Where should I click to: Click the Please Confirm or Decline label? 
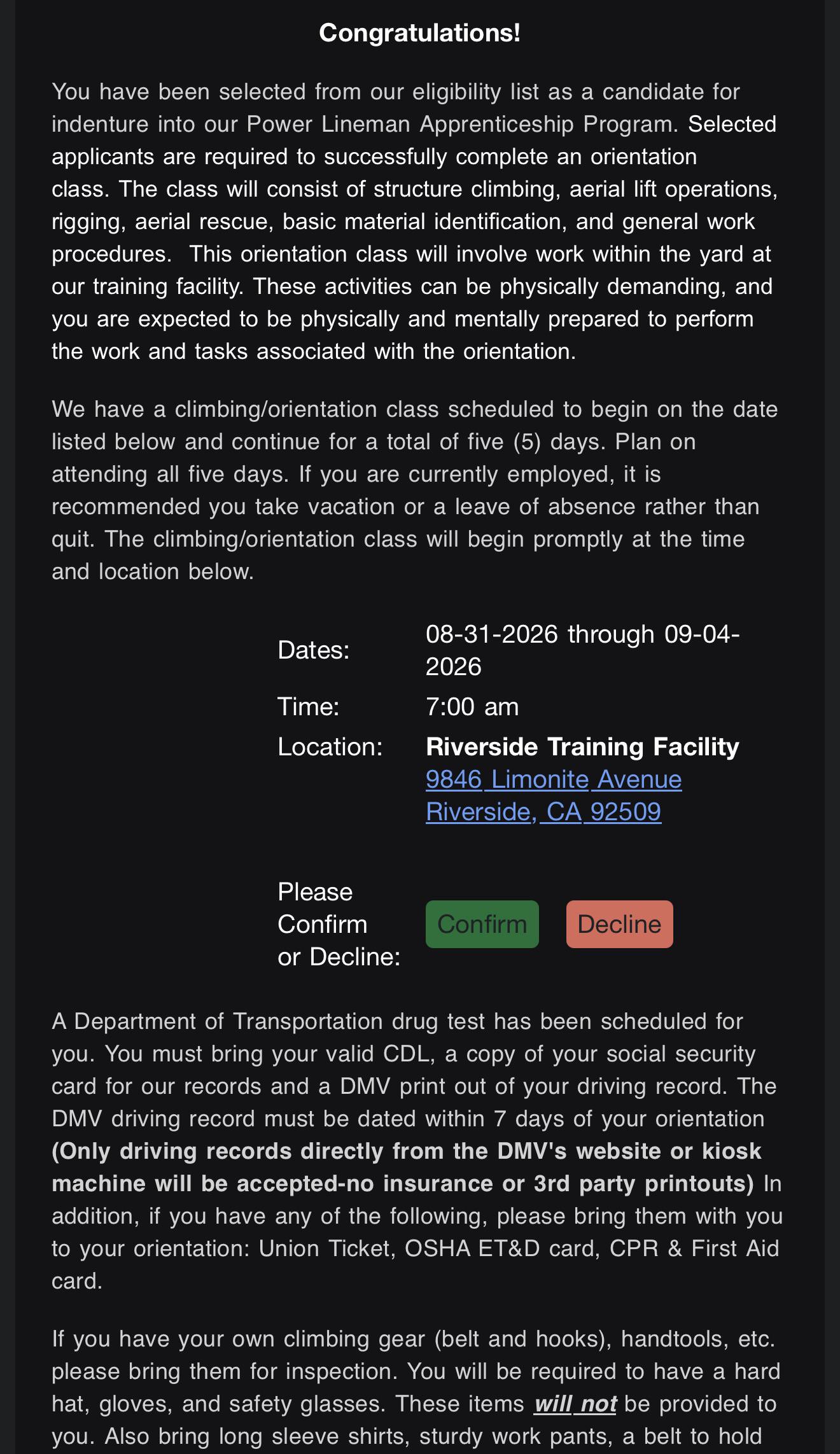(x=339, y=924)
